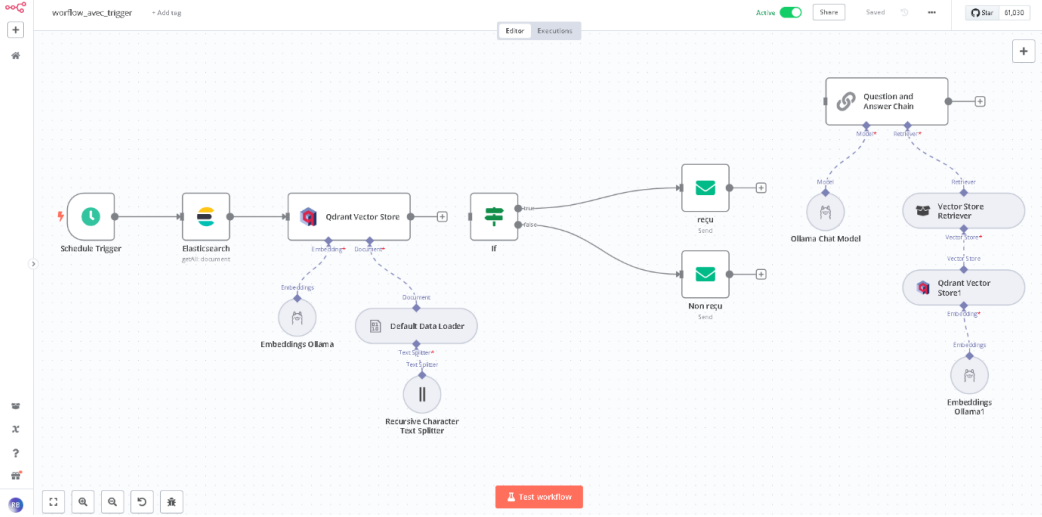Open the Templates box icon in the sidebar
Viewport: 1042px width, 517px height.
point(16,407)
